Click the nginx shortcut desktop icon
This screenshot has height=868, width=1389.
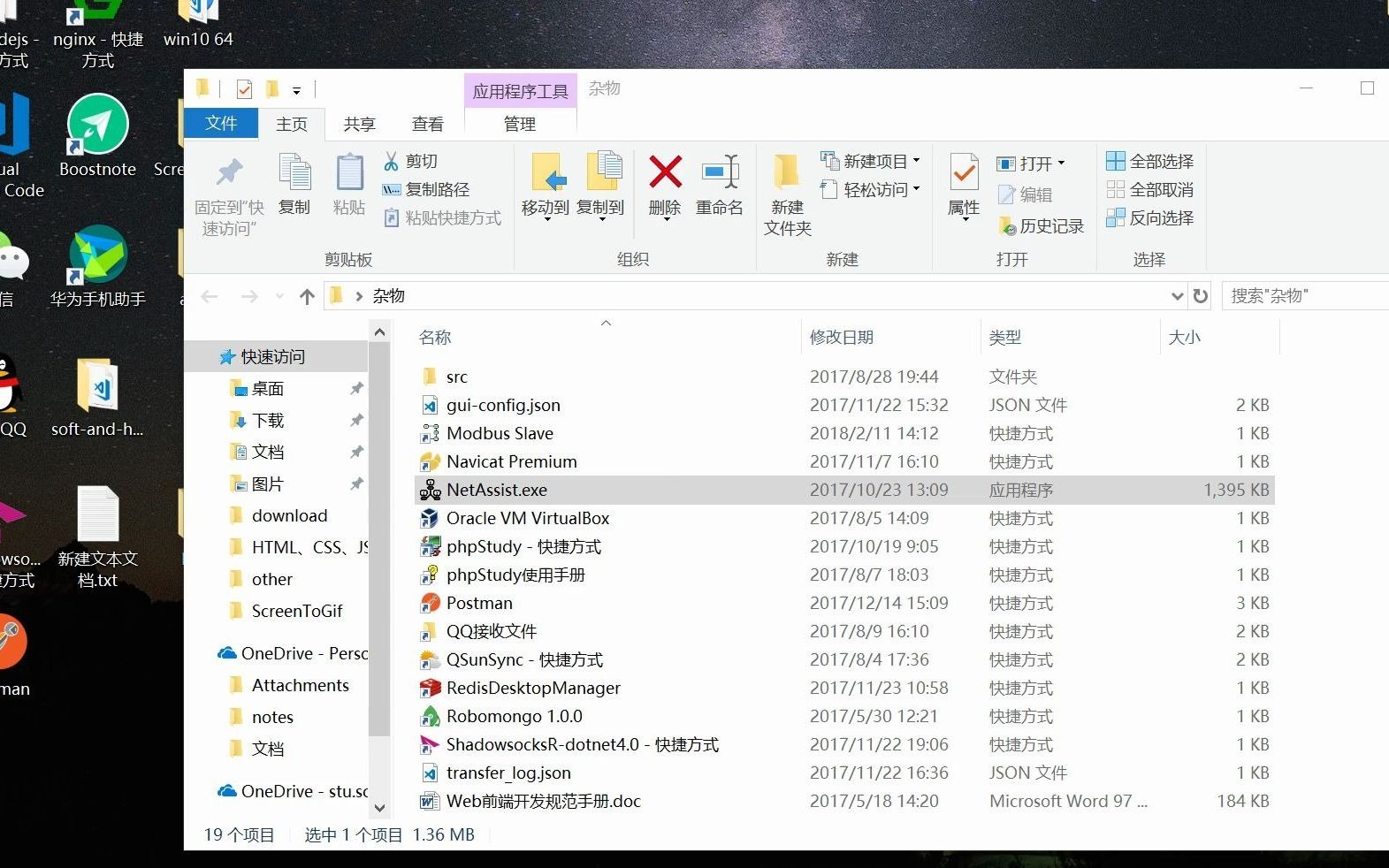coord(97,35)
